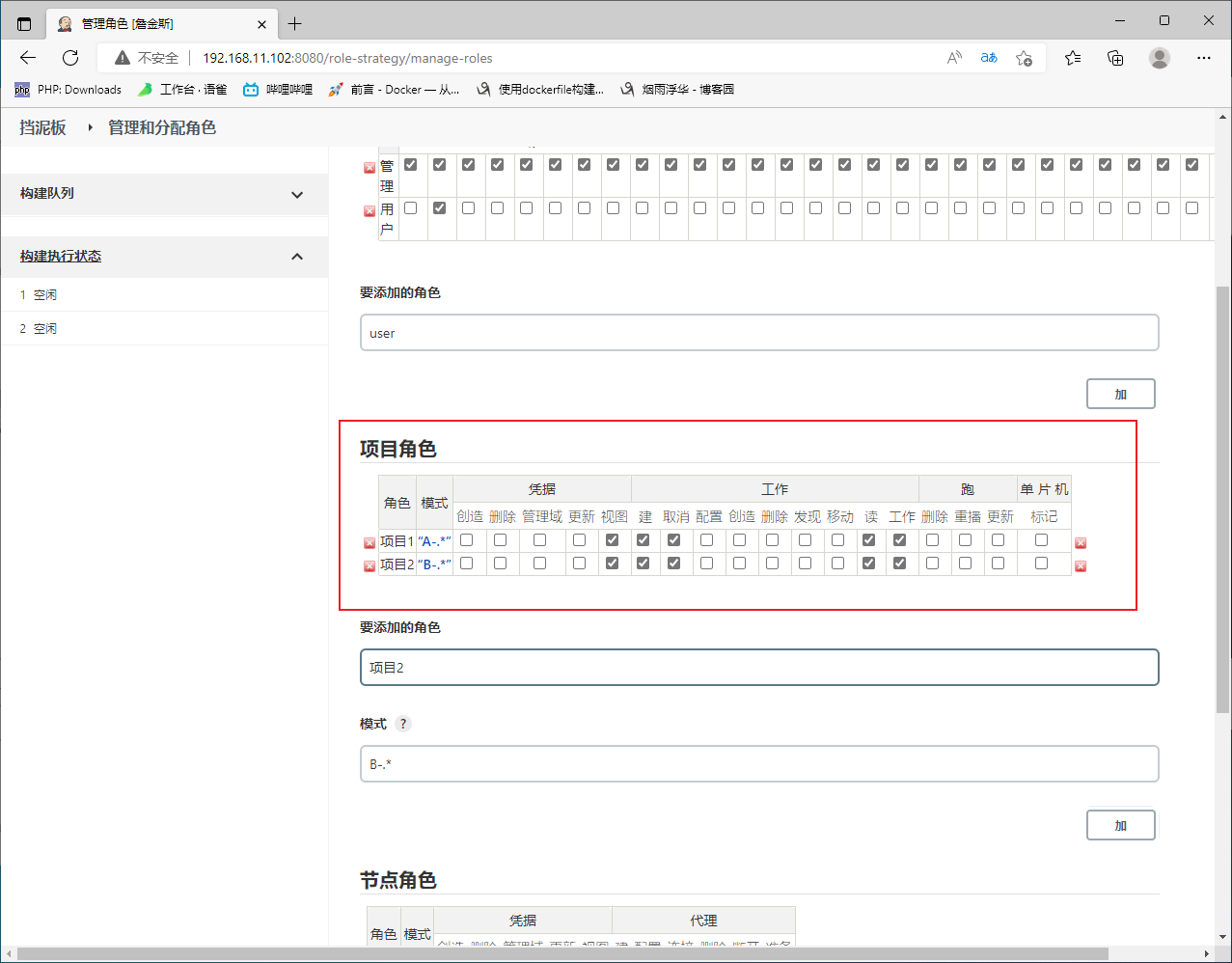
Task: Focus the role name field containing 项目2
Action: (x=759, y=668)
